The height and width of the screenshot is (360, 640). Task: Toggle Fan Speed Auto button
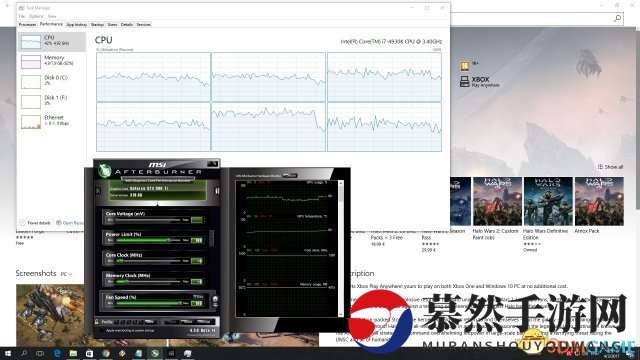point(198,297)
